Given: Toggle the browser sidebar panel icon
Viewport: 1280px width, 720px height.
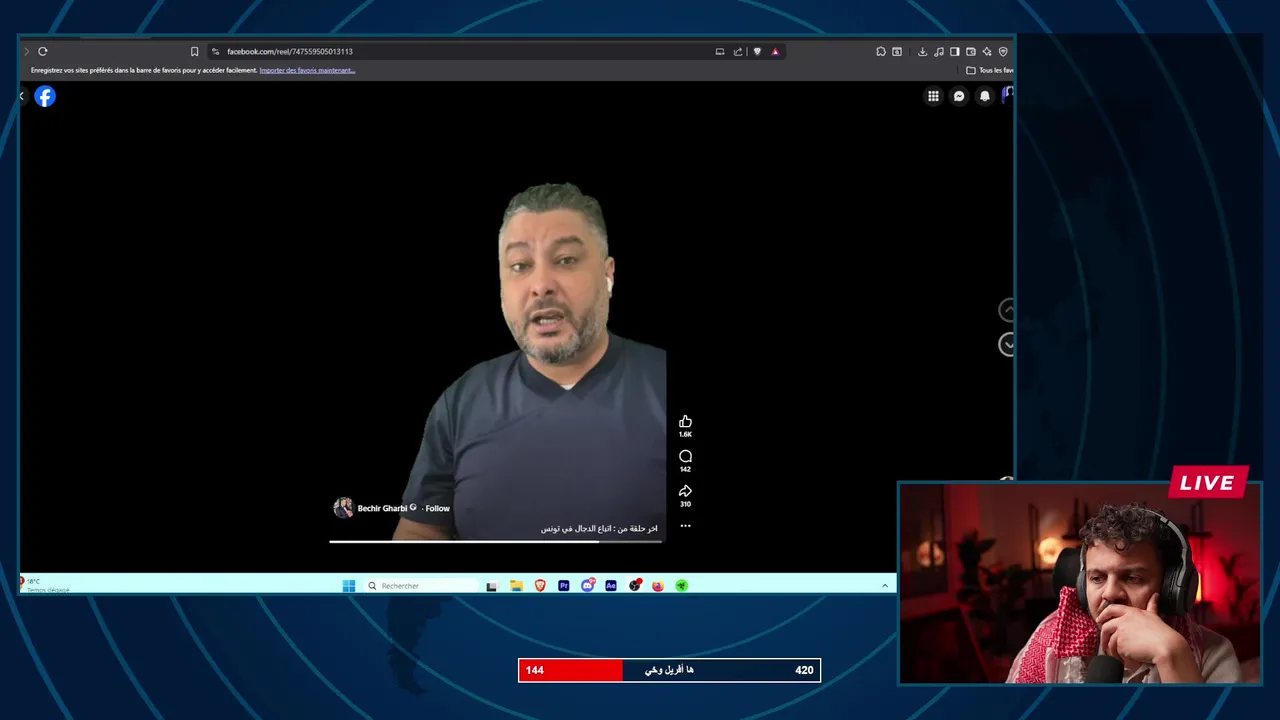Looking at the screenshot, I should click(x=954, y=51).
